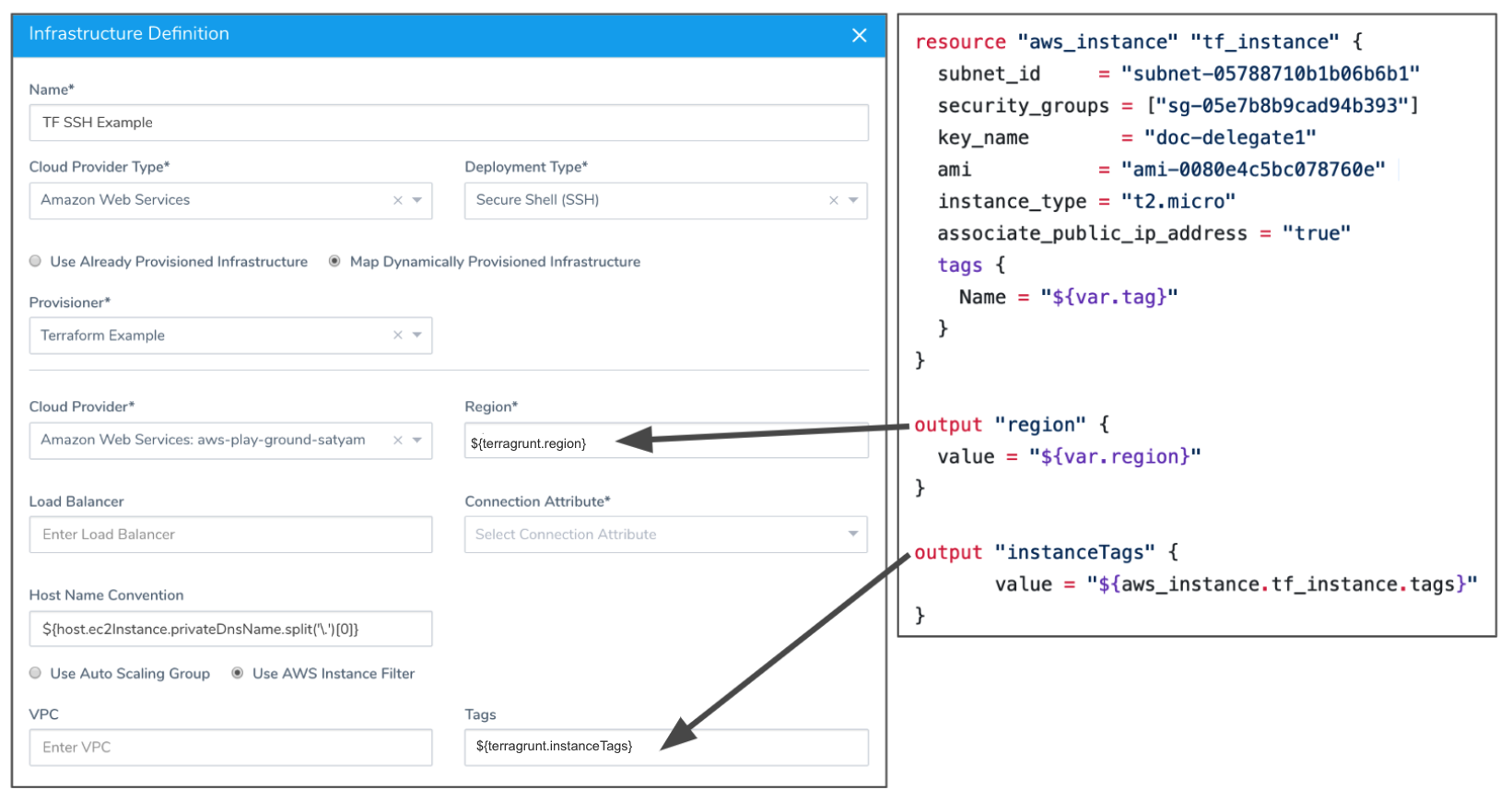Expand the Deployment Type dropdown
Image resolution: width=1512 pixels, height=802 pixels.
(x=853, y=200)
